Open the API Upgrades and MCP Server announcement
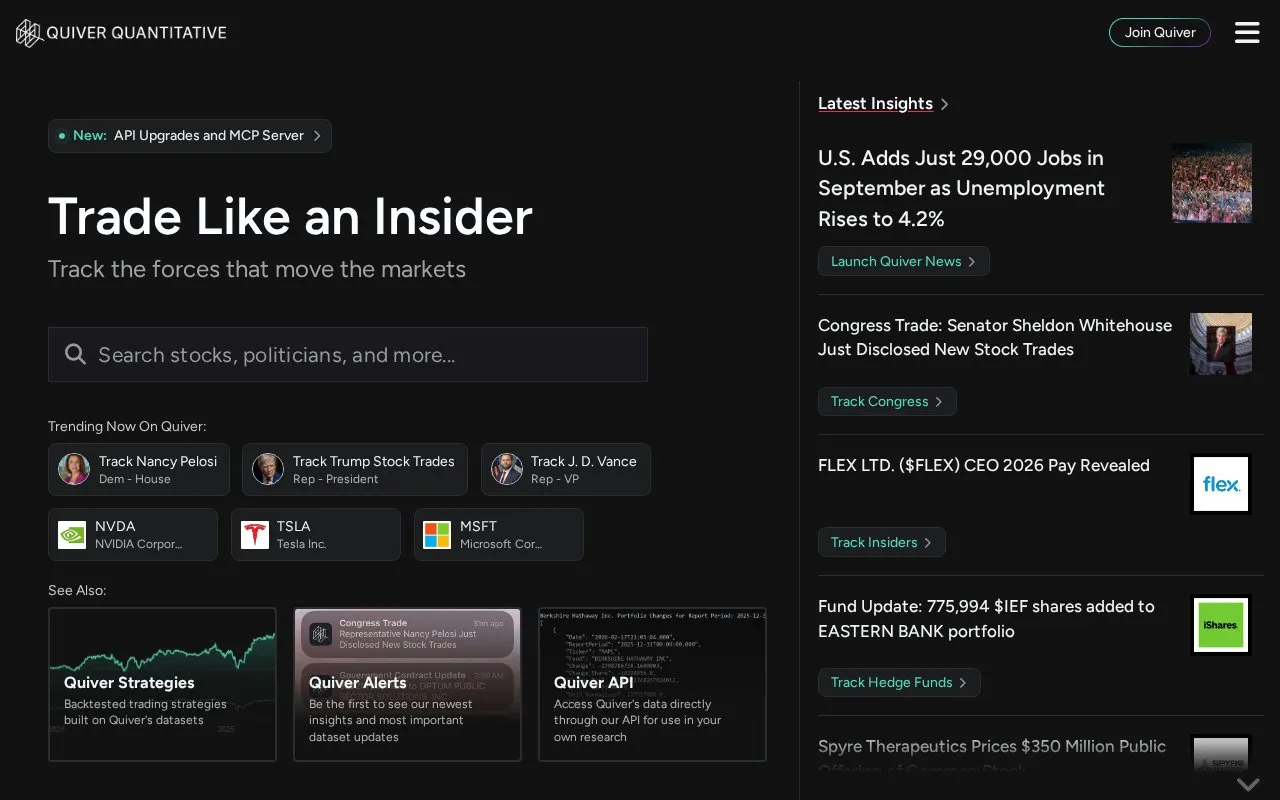Image resolution: width=1280 pixels, height=800 pixels. [x=190, y=136]
